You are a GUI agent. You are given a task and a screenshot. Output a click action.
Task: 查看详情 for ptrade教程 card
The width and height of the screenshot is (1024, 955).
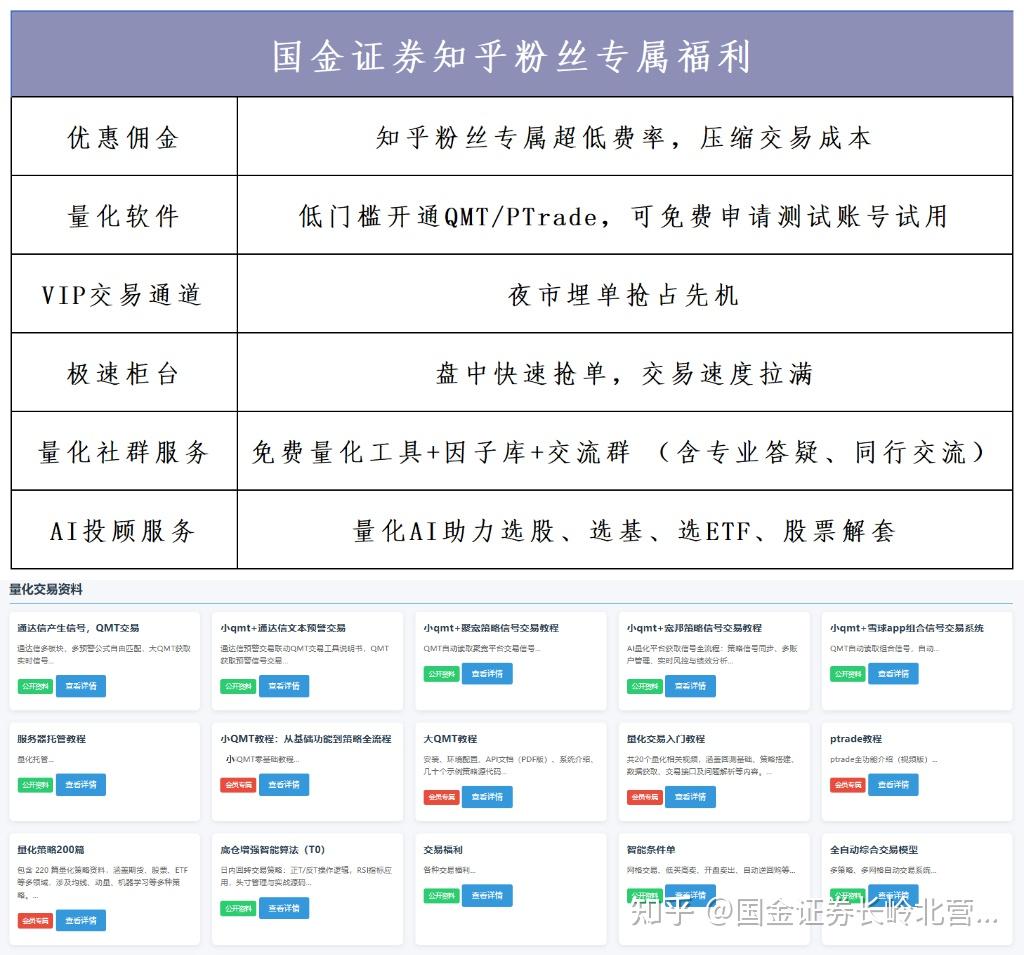[893, 785]
